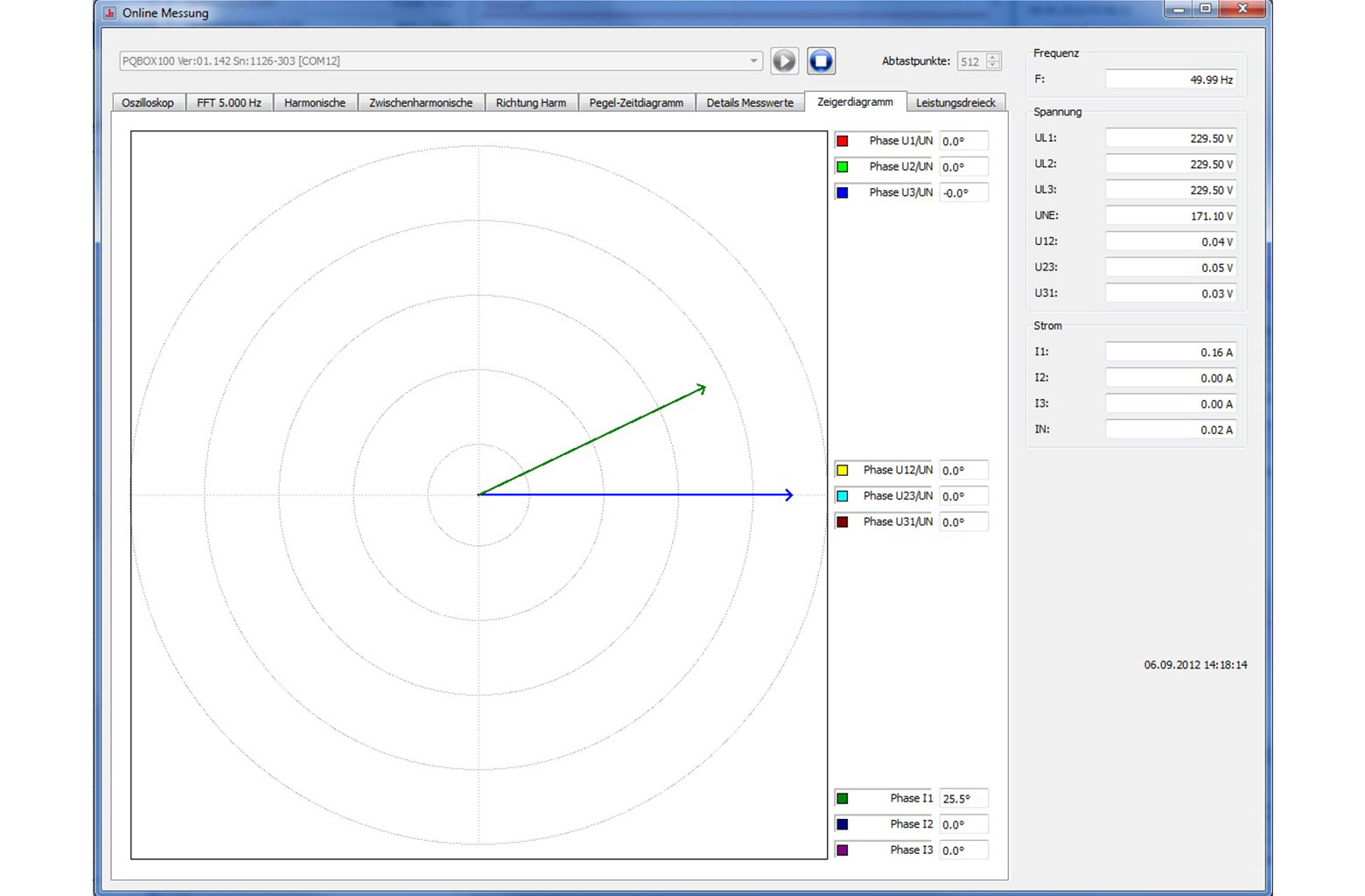This screenshot has height=896, width=1365.
Task: Switch to the Oszilloskop tab
Action: click(148, 102)
